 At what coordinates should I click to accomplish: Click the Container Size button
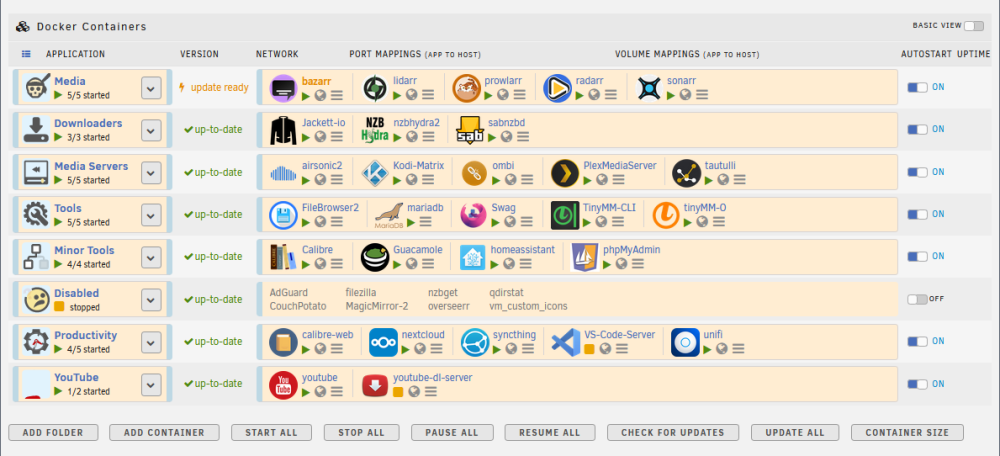(x=907, y=432)
